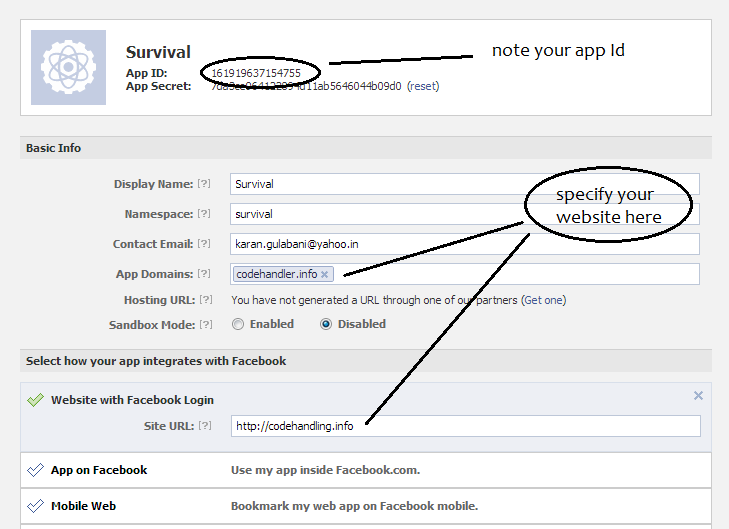Click the reset link for App Secret

pos(423,86)
